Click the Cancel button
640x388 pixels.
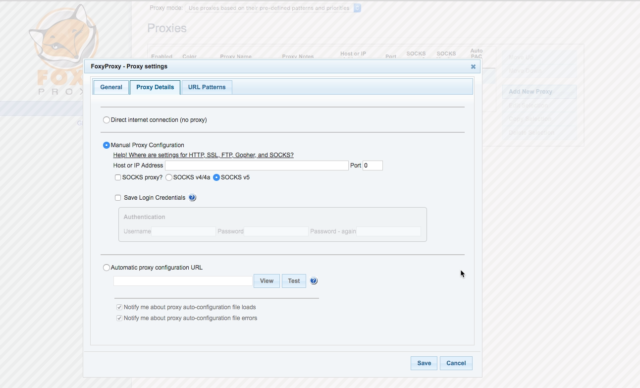tap(456, 363)
